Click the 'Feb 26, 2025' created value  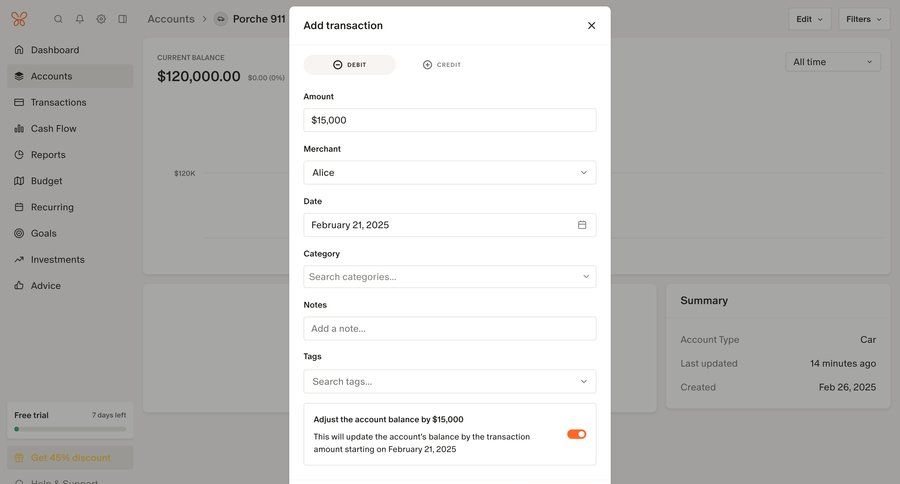(847, 388)
